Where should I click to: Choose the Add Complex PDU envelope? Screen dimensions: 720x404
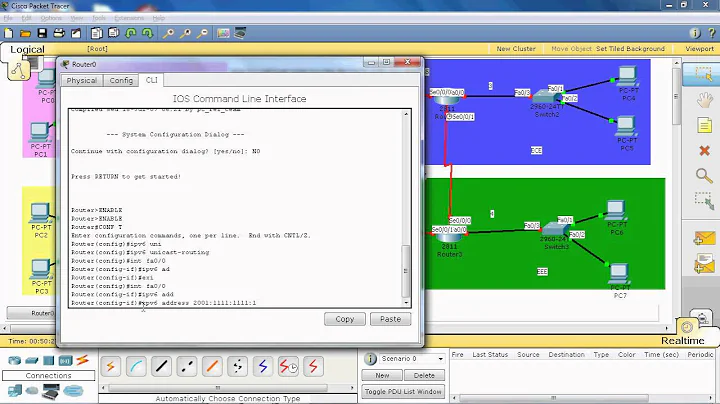coord(705,264)
